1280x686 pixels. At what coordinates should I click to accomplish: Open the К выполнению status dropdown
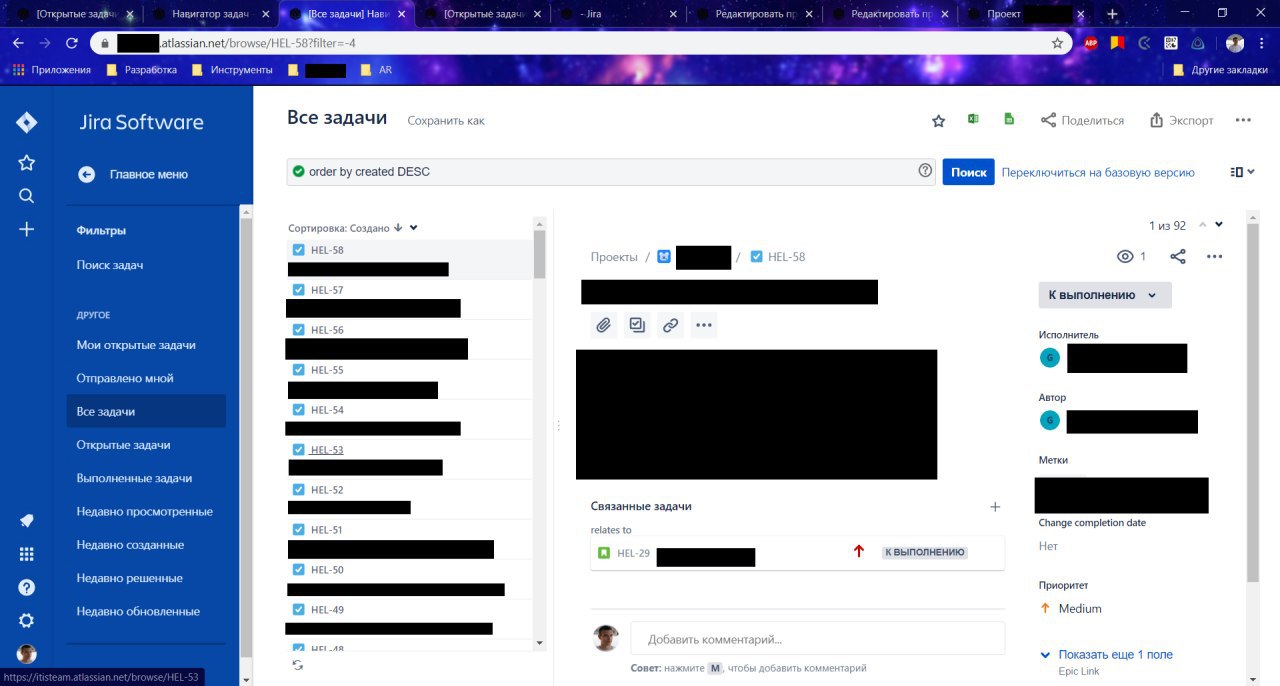1104,295
